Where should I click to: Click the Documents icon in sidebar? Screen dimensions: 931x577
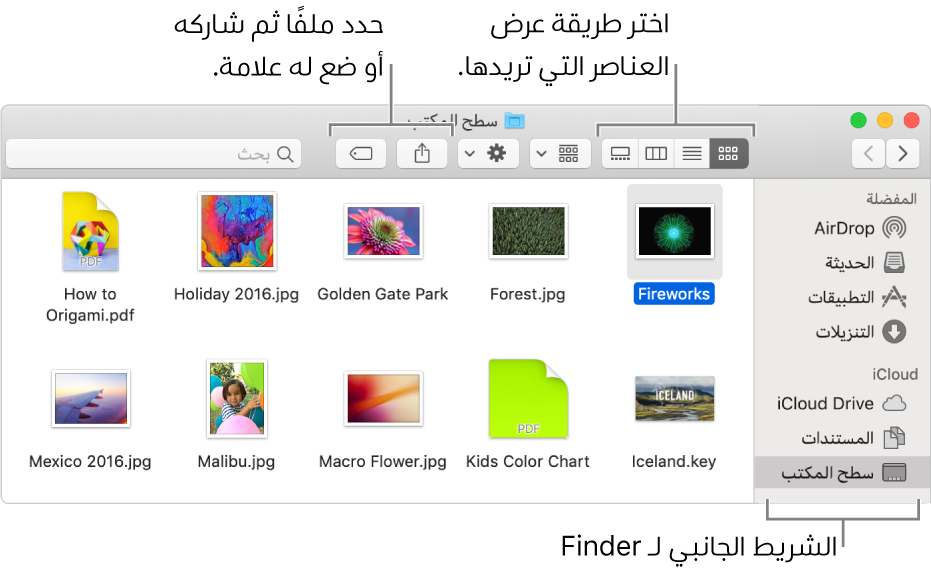tap(894, 438)
